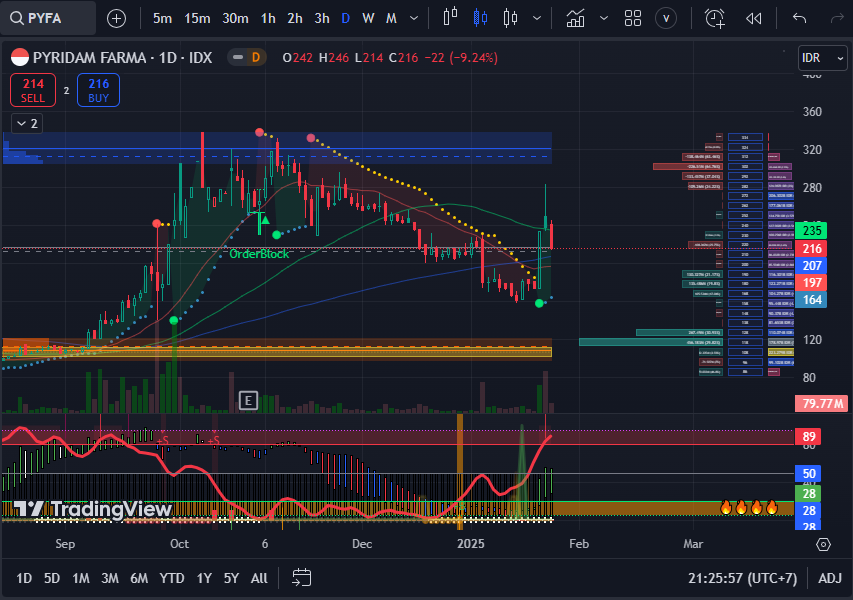The height and width of the screenshot is (600, 853).
Task: Click the O242 open value
Action: click(x=298, y=58)
